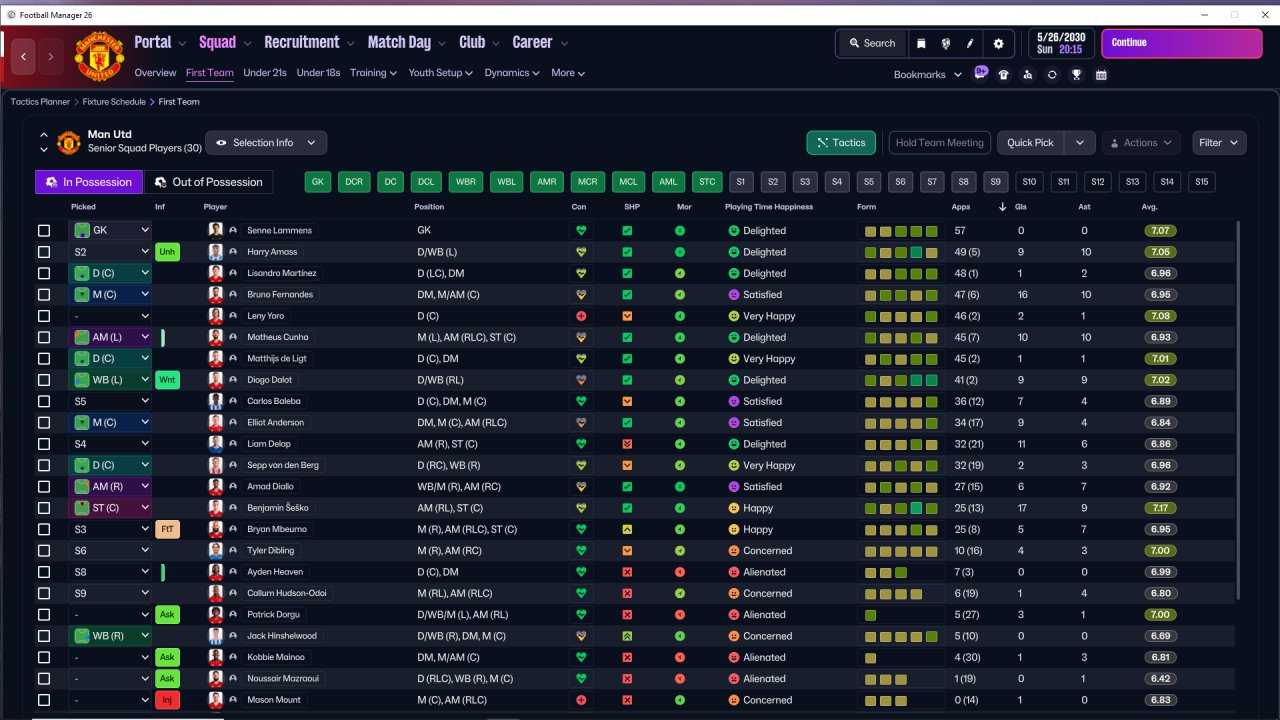Click the pencil edit icon

click(970, 44)
